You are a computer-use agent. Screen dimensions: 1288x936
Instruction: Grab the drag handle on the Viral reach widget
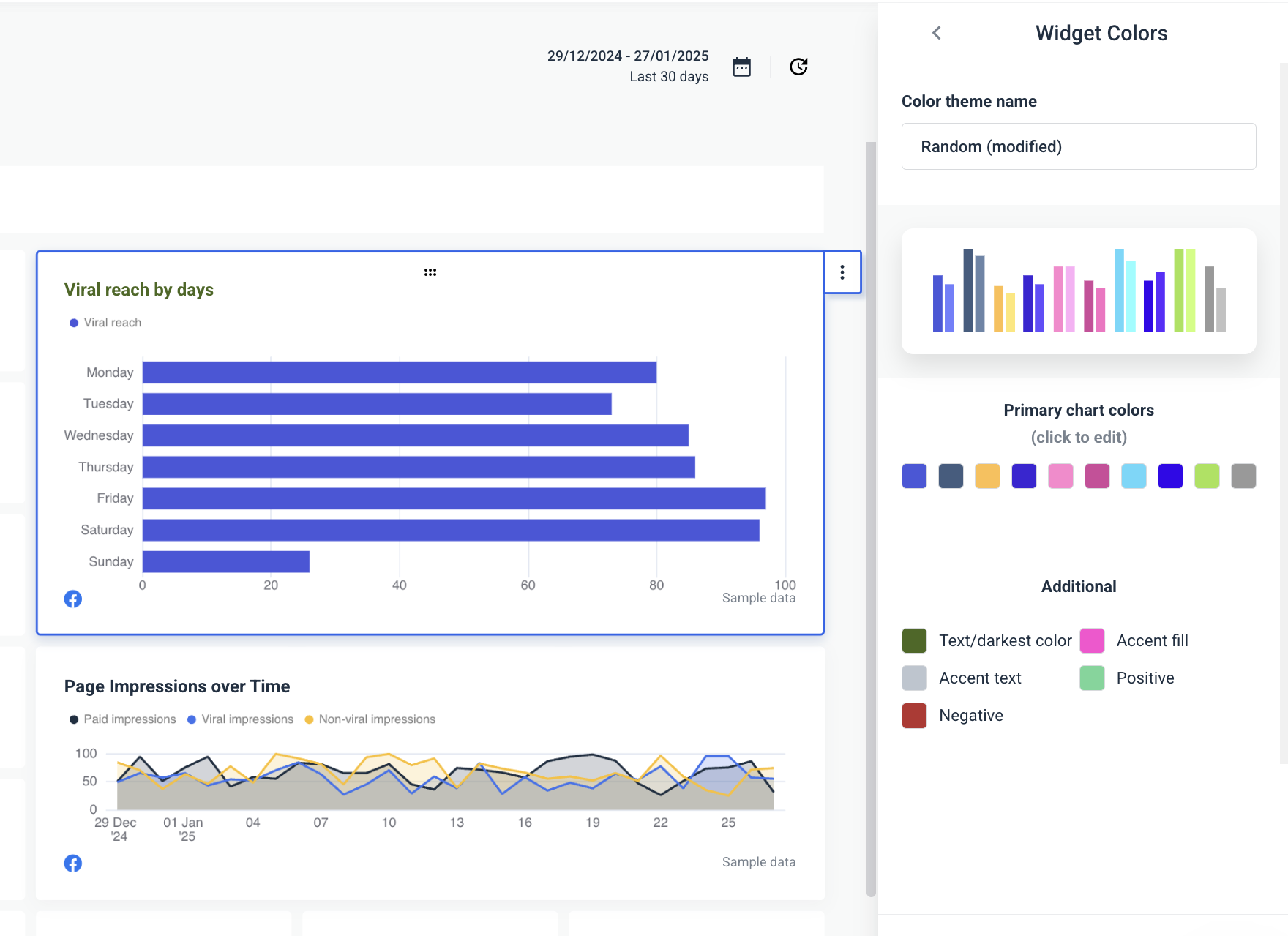point(430,272)
